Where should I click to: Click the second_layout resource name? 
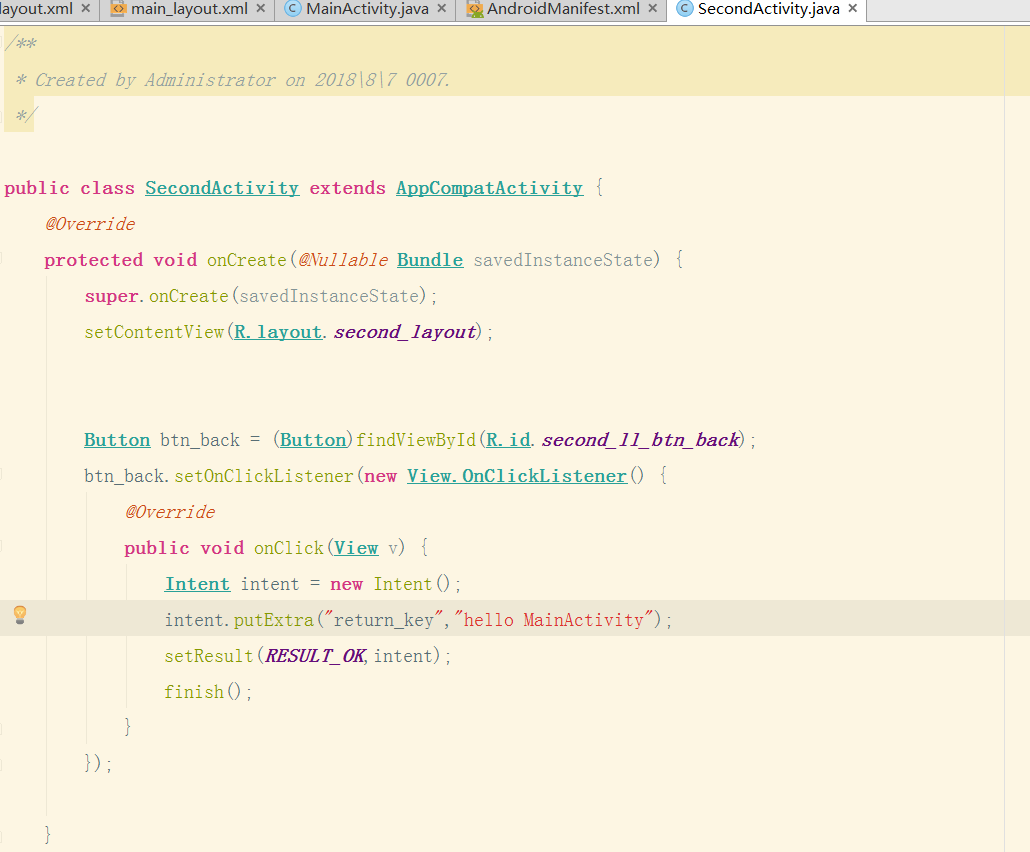[x=405, y=332]
